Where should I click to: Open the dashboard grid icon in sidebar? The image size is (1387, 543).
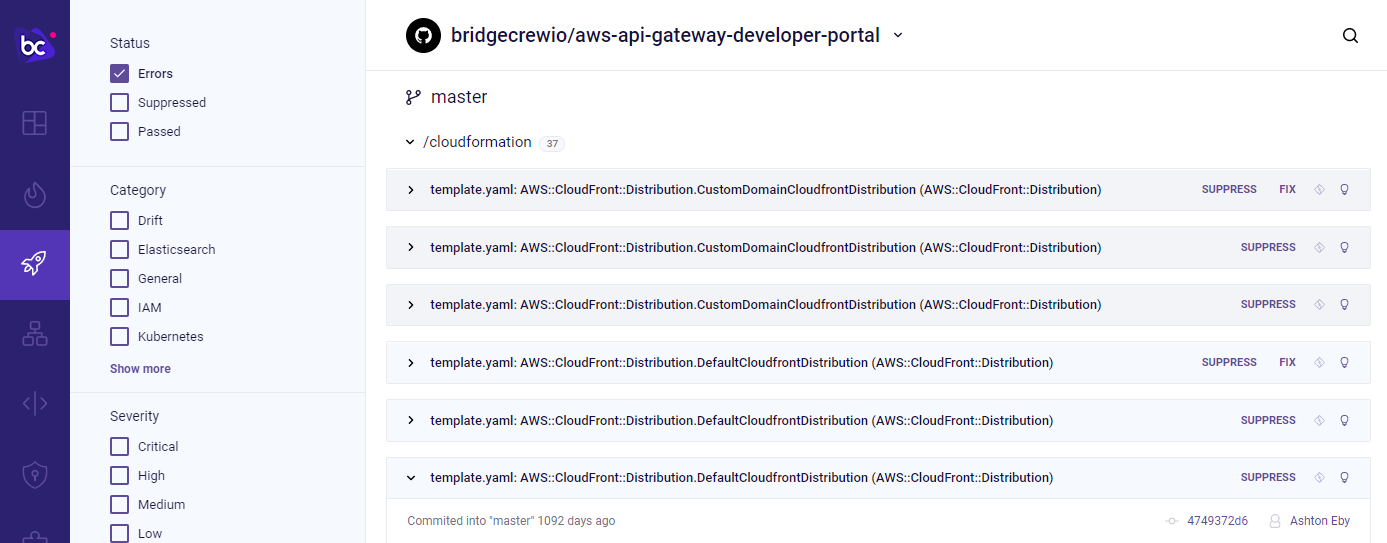(x=35, y=123)
